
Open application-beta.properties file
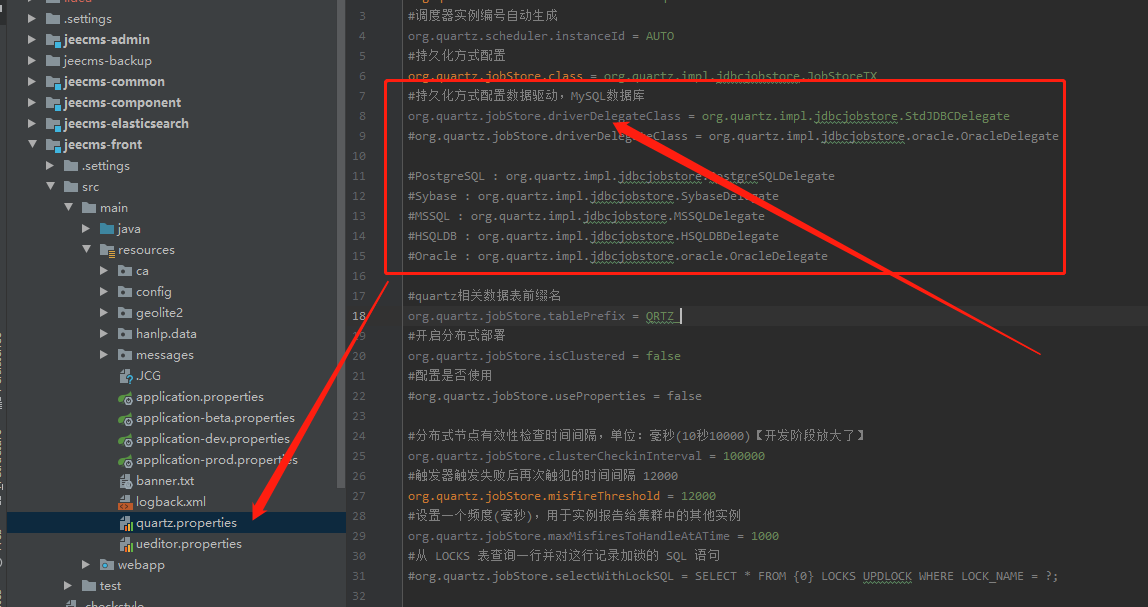pyautogui.click(x=215, y=418)
